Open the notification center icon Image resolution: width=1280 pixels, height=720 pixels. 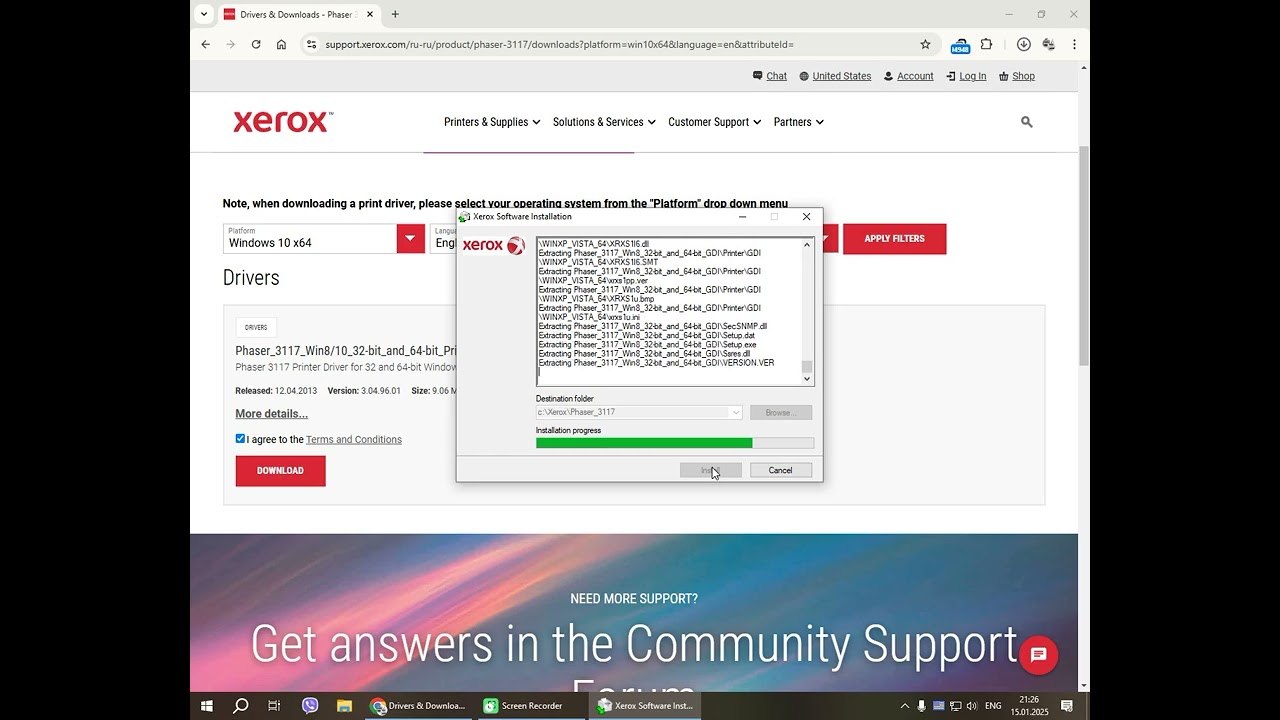pos(1067,706)
